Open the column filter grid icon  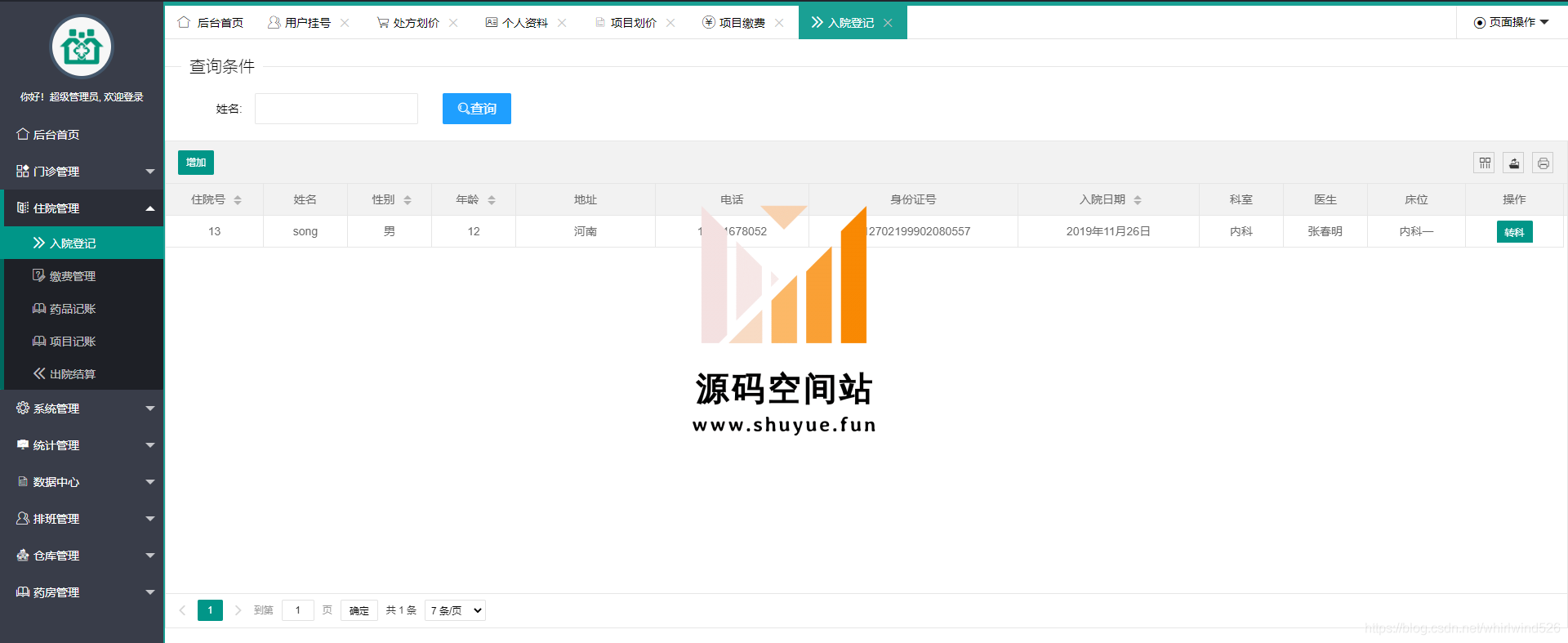(1485, 163)
